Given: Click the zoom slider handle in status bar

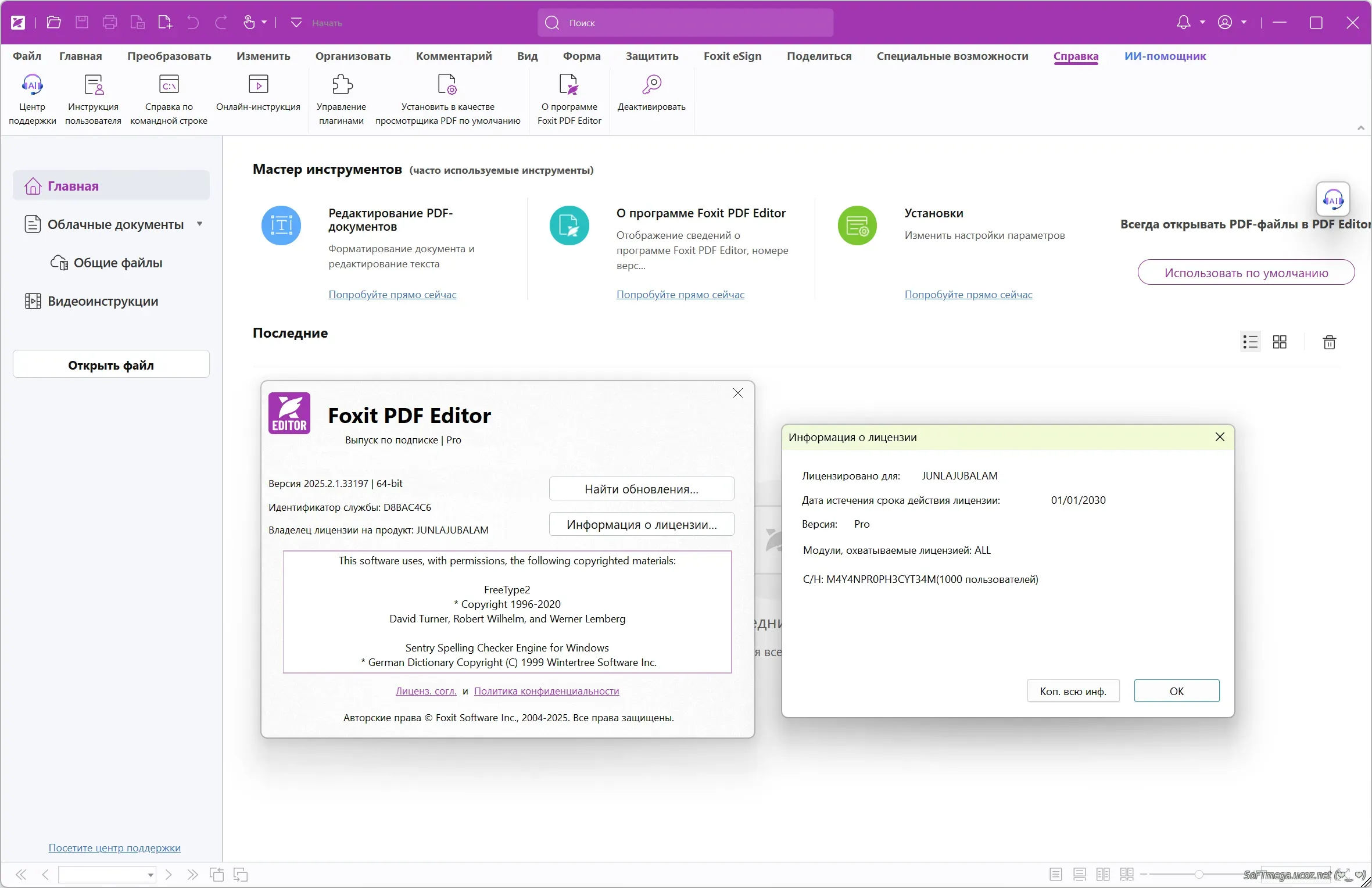Looking at the screenshot, I should 1199,874.
